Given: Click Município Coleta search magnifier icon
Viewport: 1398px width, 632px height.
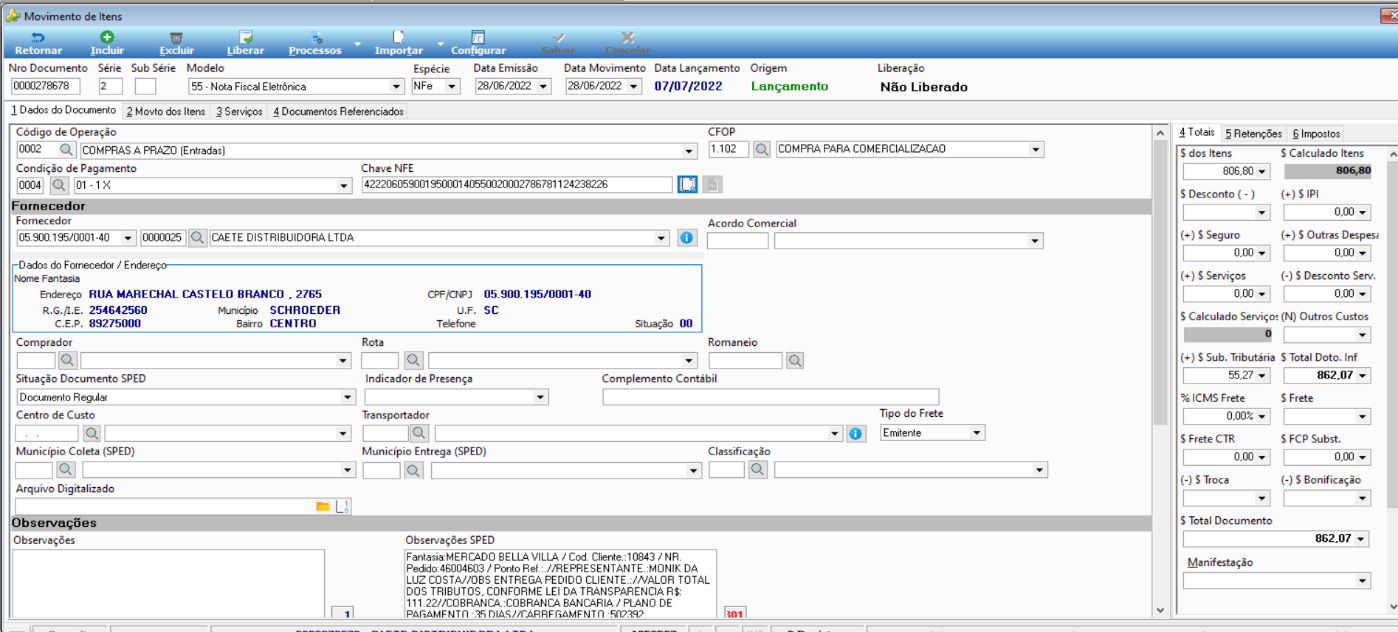Looking at the screenshot, I should coord(66,470).
